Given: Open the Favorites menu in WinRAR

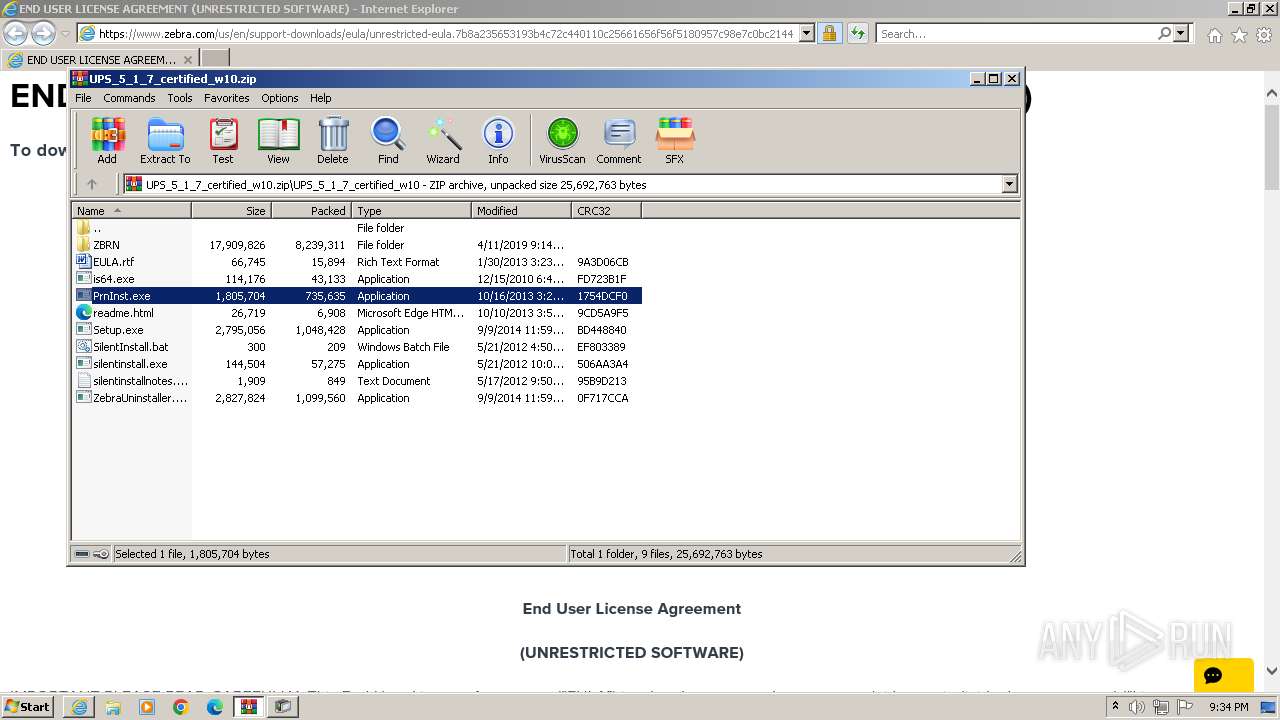Looking at the screenshot, I should point(227,98).
